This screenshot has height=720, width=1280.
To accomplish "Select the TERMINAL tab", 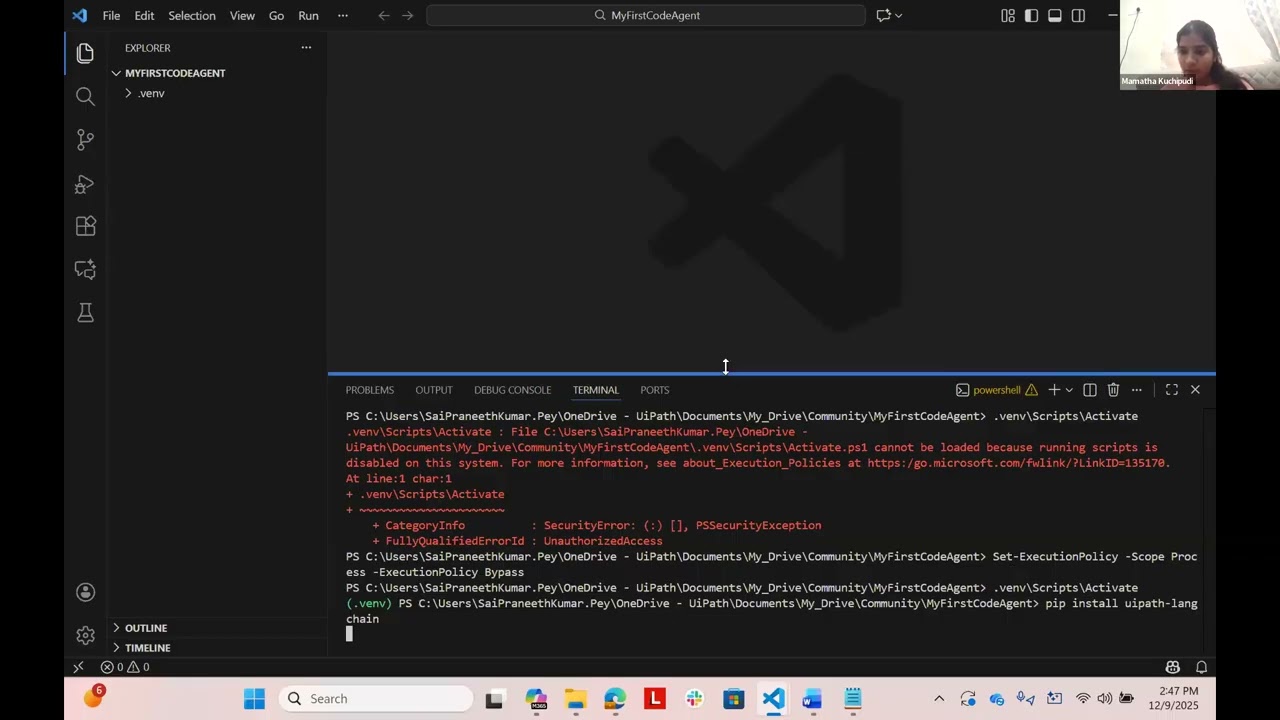I will (595, 390).
